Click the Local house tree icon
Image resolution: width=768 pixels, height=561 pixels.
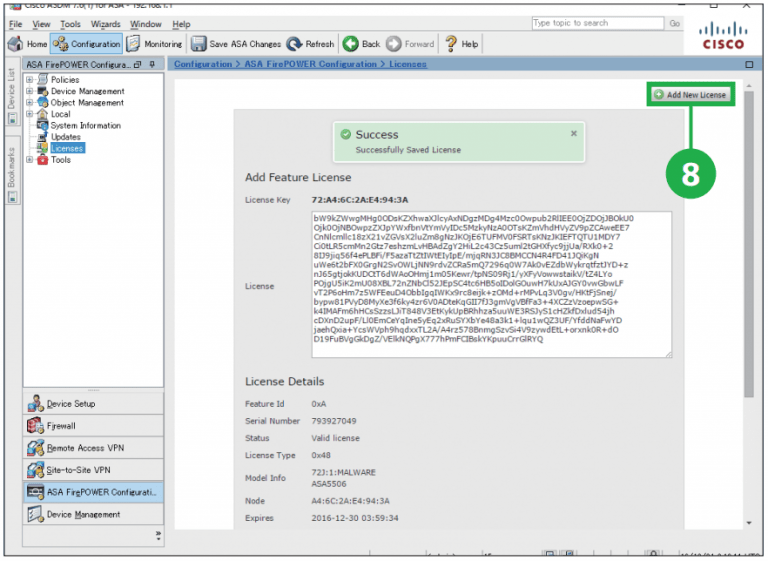pos(43,114)
